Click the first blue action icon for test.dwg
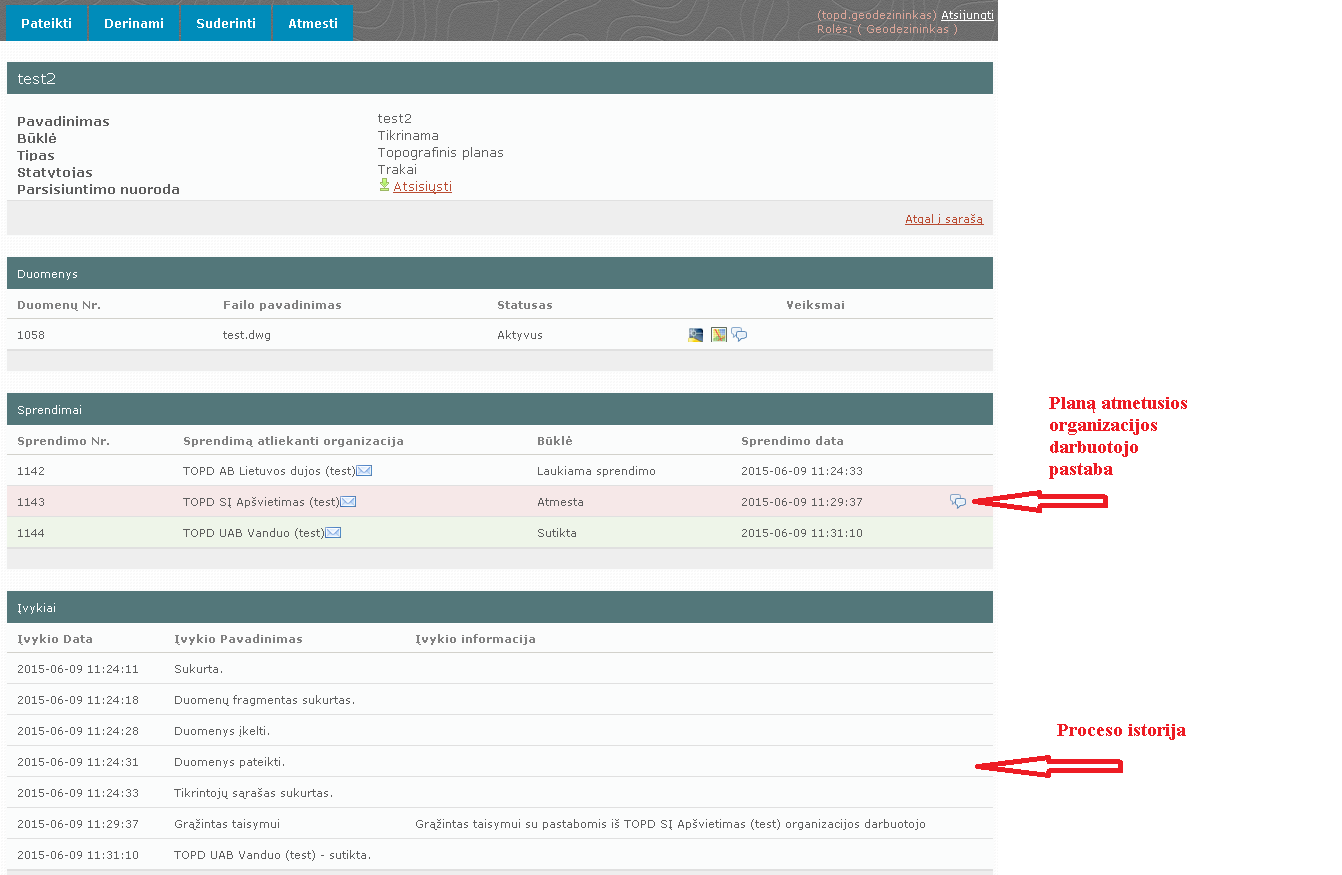 [x=696, y=335]
